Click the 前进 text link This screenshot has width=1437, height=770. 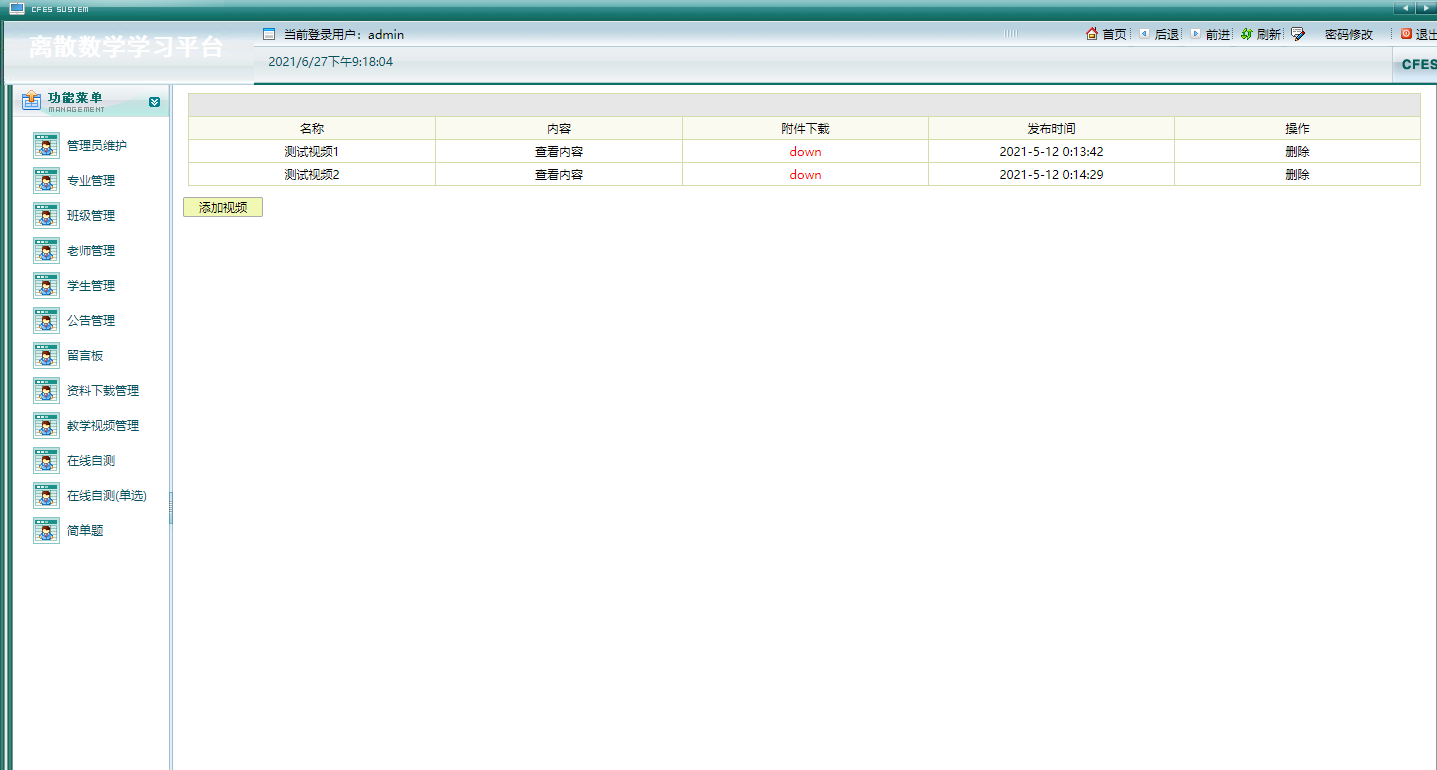pos(1218,34)
